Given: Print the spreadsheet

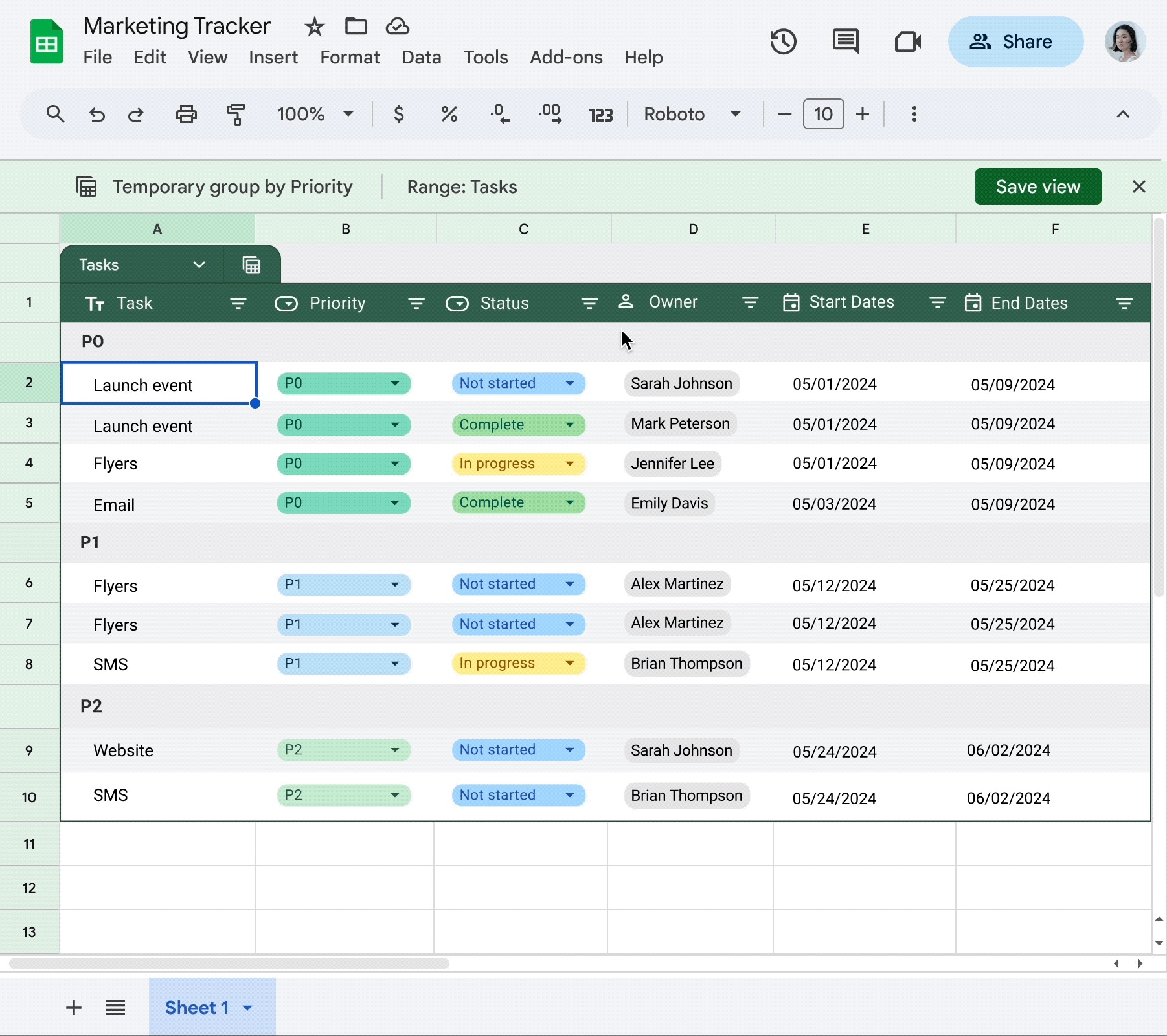Looking at the screenshot, I should 186,114.
